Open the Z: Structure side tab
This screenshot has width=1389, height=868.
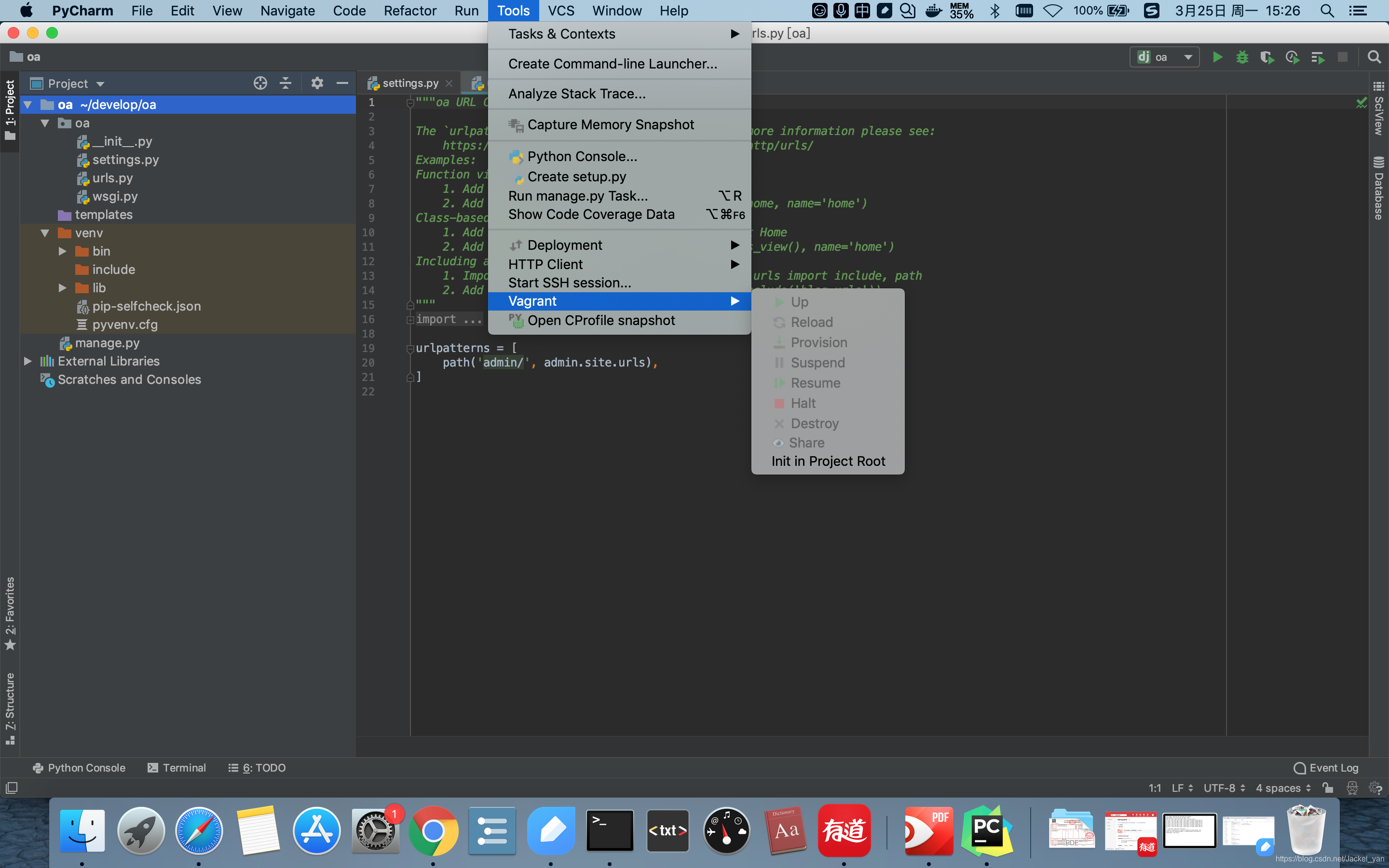pyautogui.click(x=10, y=708)
